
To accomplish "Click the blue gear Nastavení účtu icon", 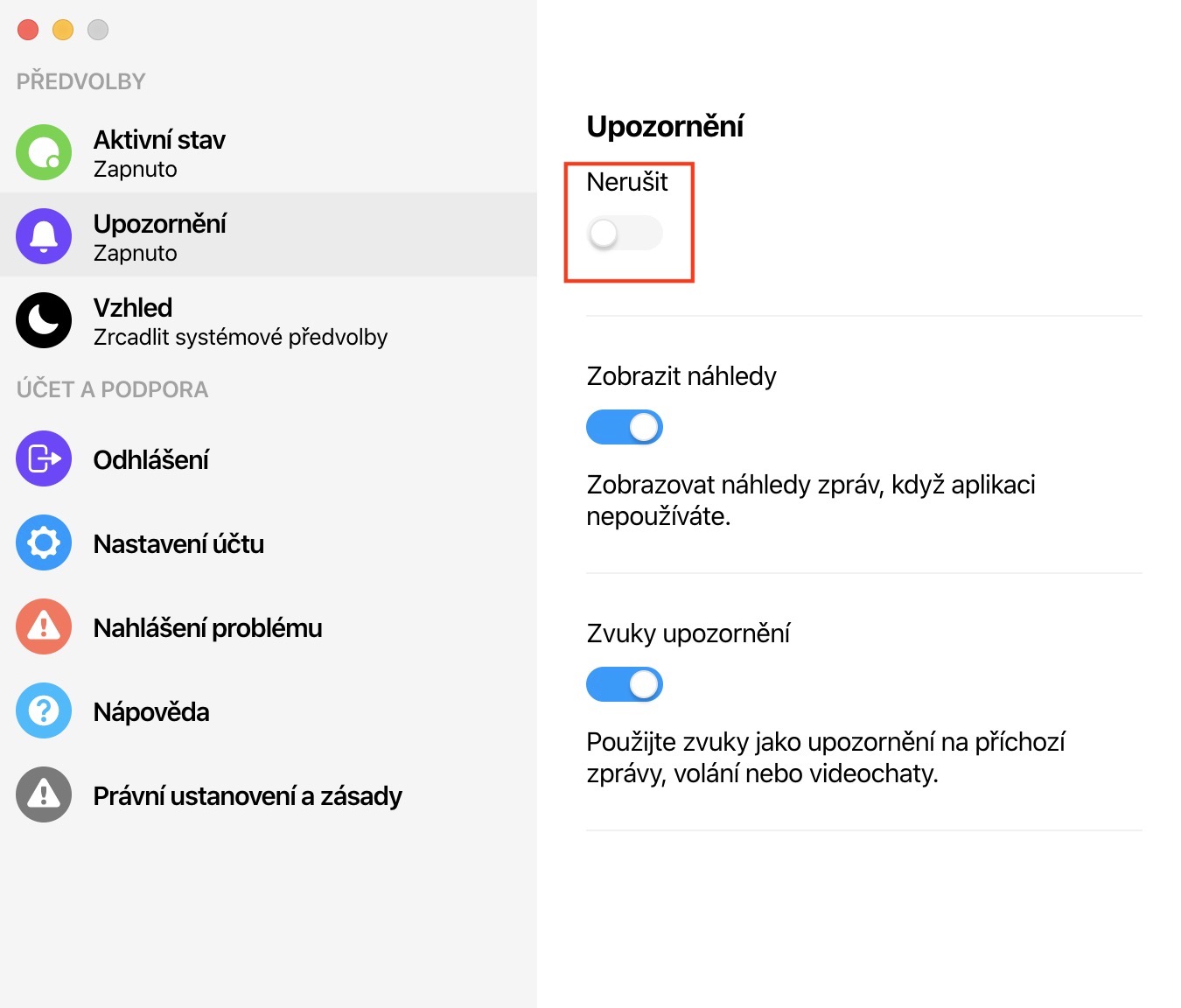I will click(x=44, y=542).
